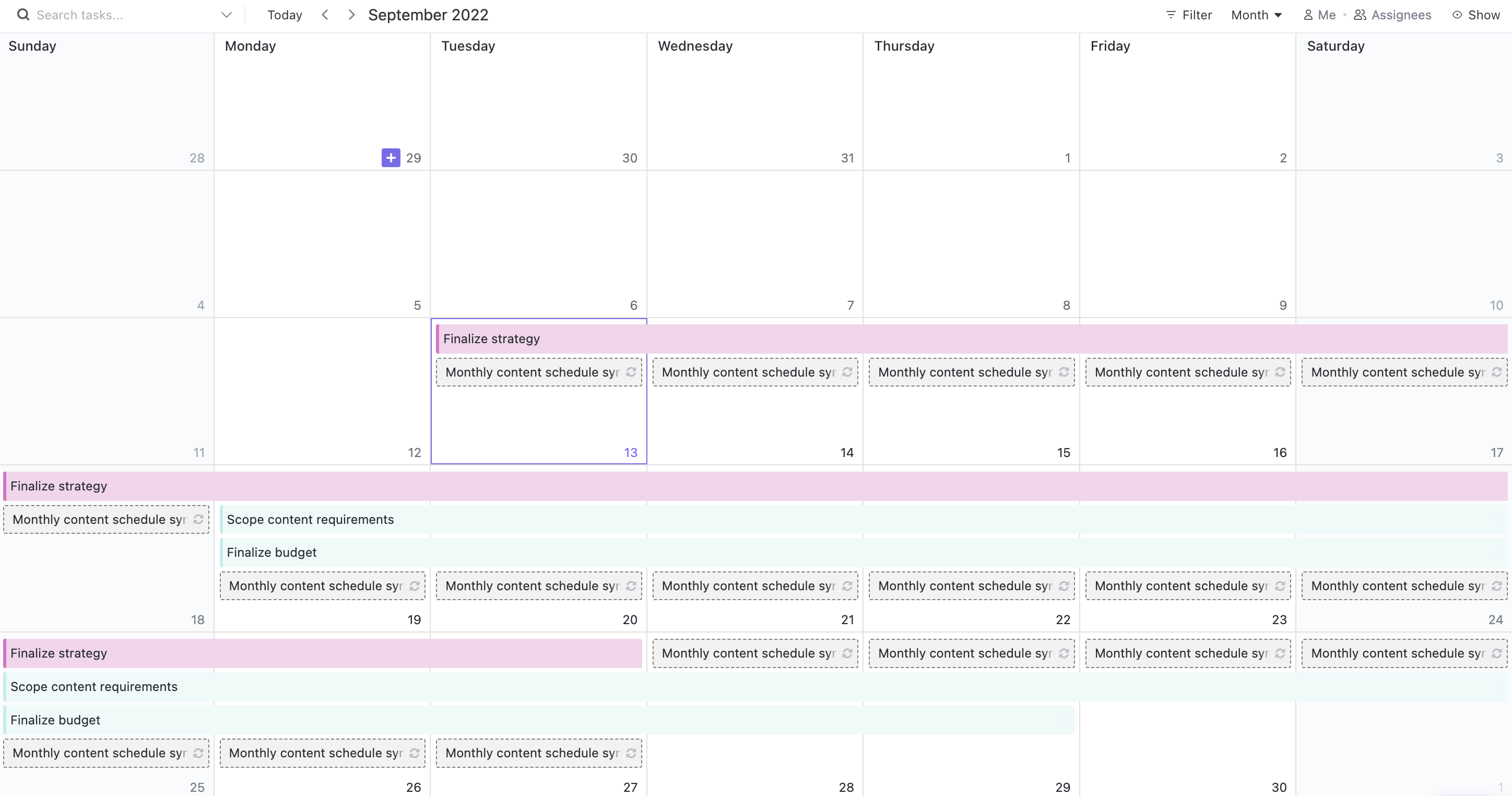Open the Finalize strategy task bar
This screenshot has height=796, width=1512.
[x=492, y=338]
